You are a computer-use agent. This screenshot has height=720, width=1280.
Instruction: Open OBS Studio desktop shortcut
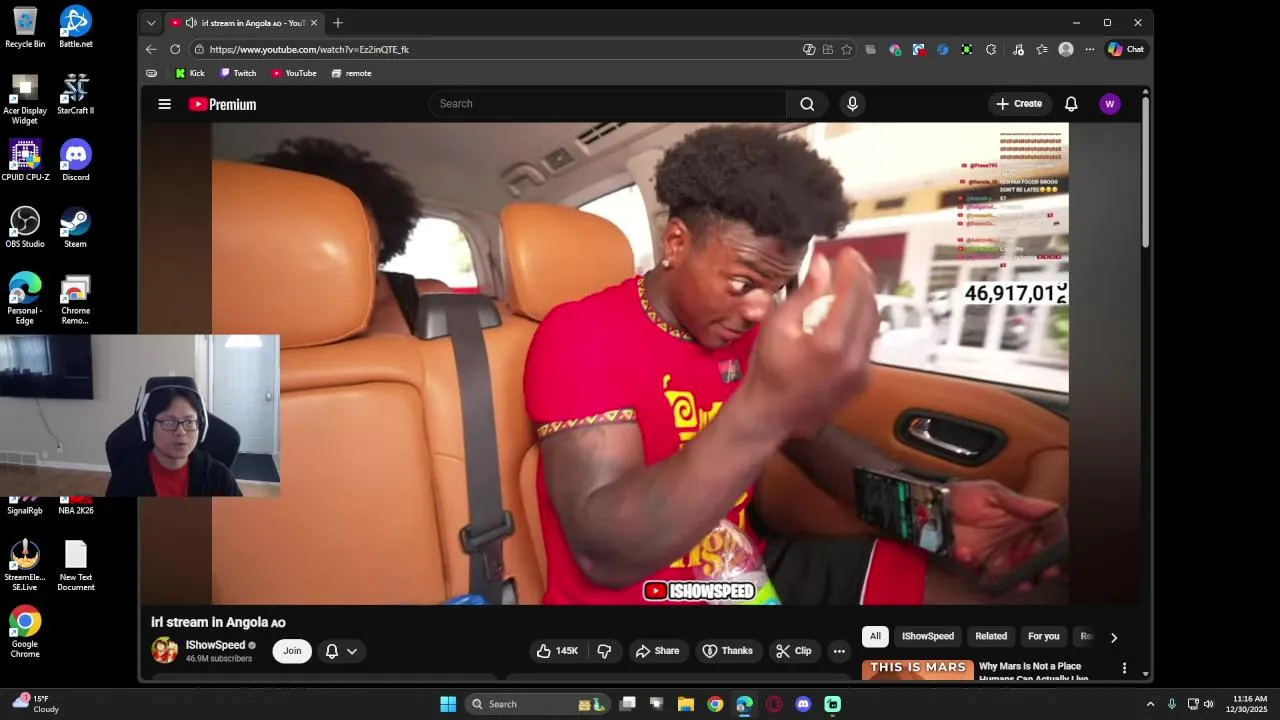[25, 228]
